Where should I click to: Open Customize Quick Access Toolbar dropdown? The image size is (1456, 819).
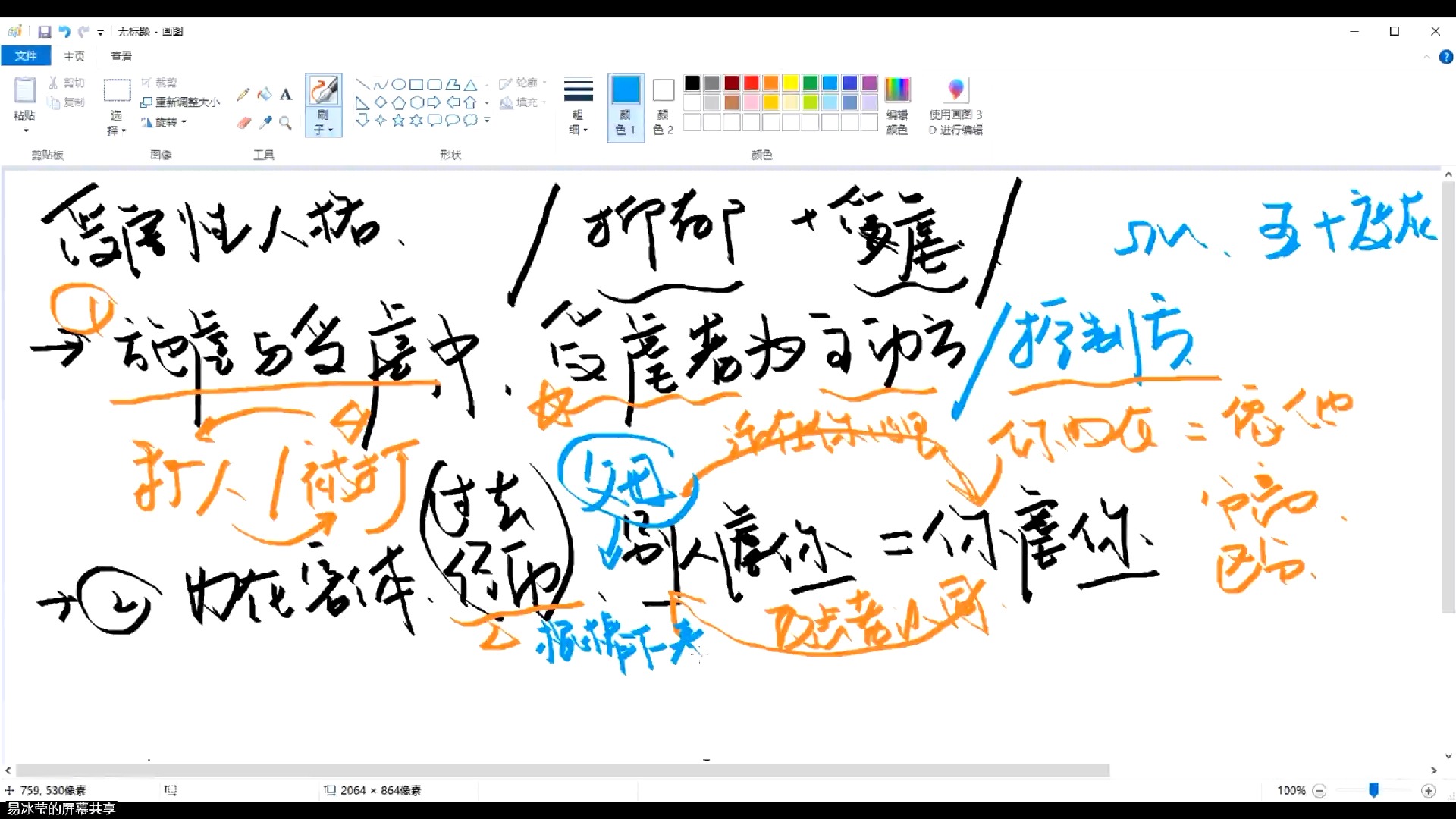100,33
